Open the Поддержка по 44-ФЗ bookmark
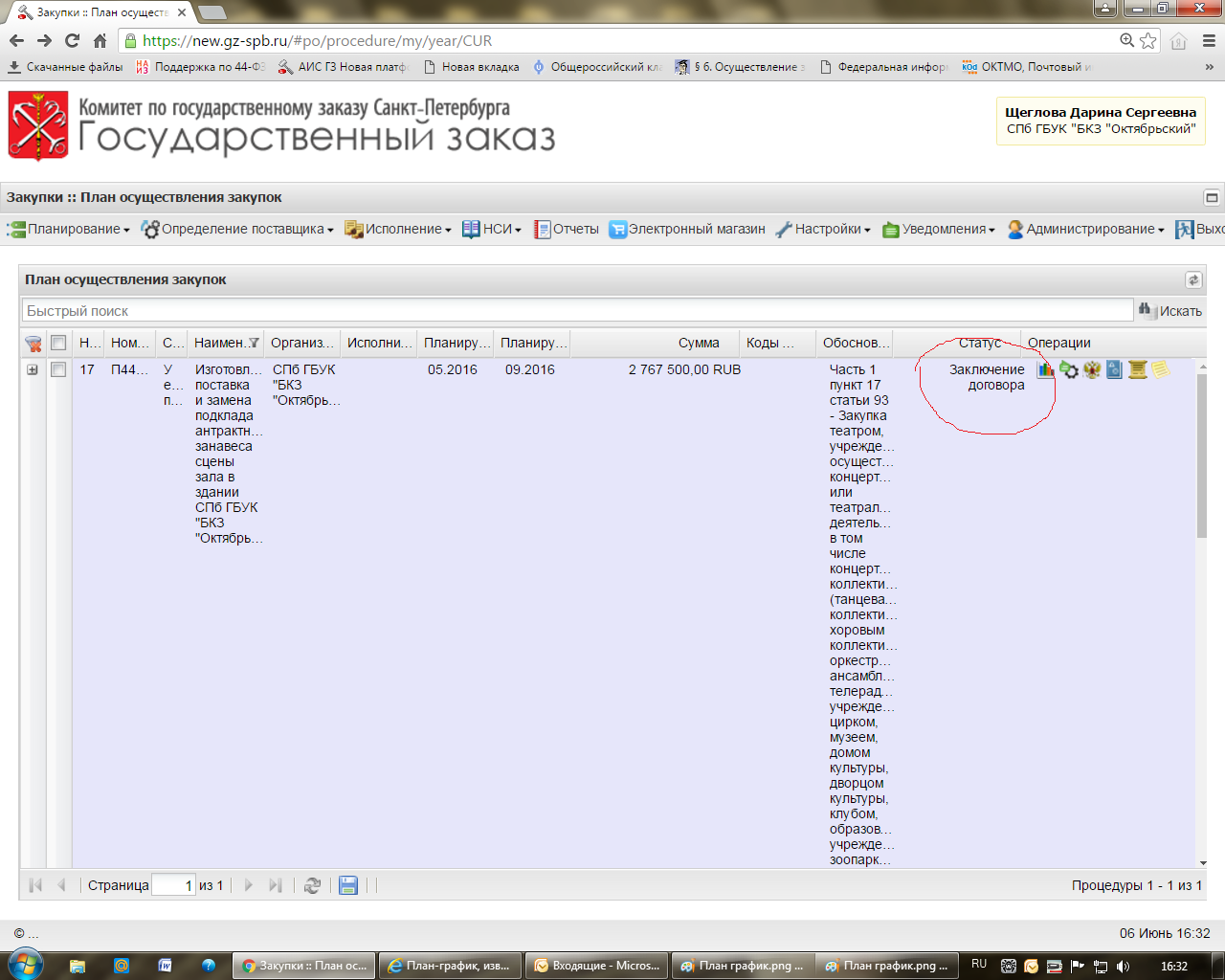Image resolution: width=1225 pixels, height=980 pixels. pyautogui.click(x=200, y=67)
